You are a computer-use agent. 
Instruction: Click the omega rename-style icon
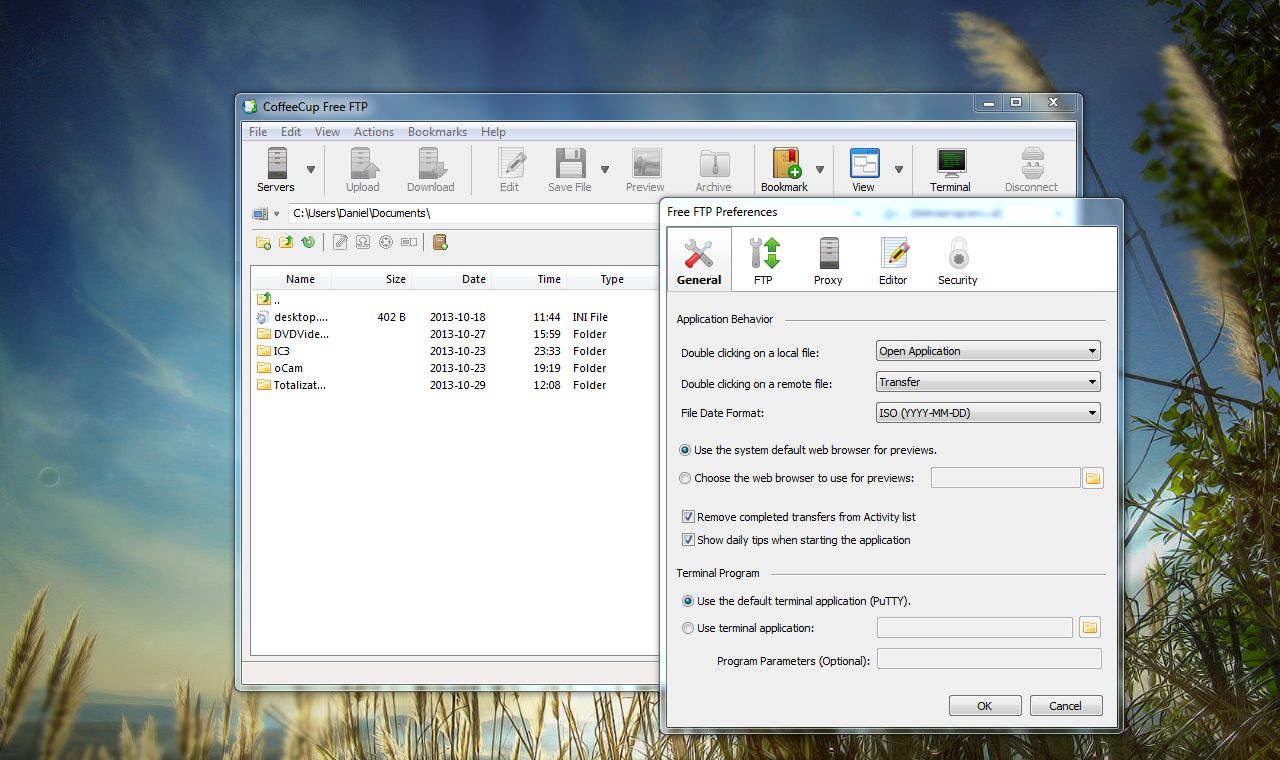(363, 242)
